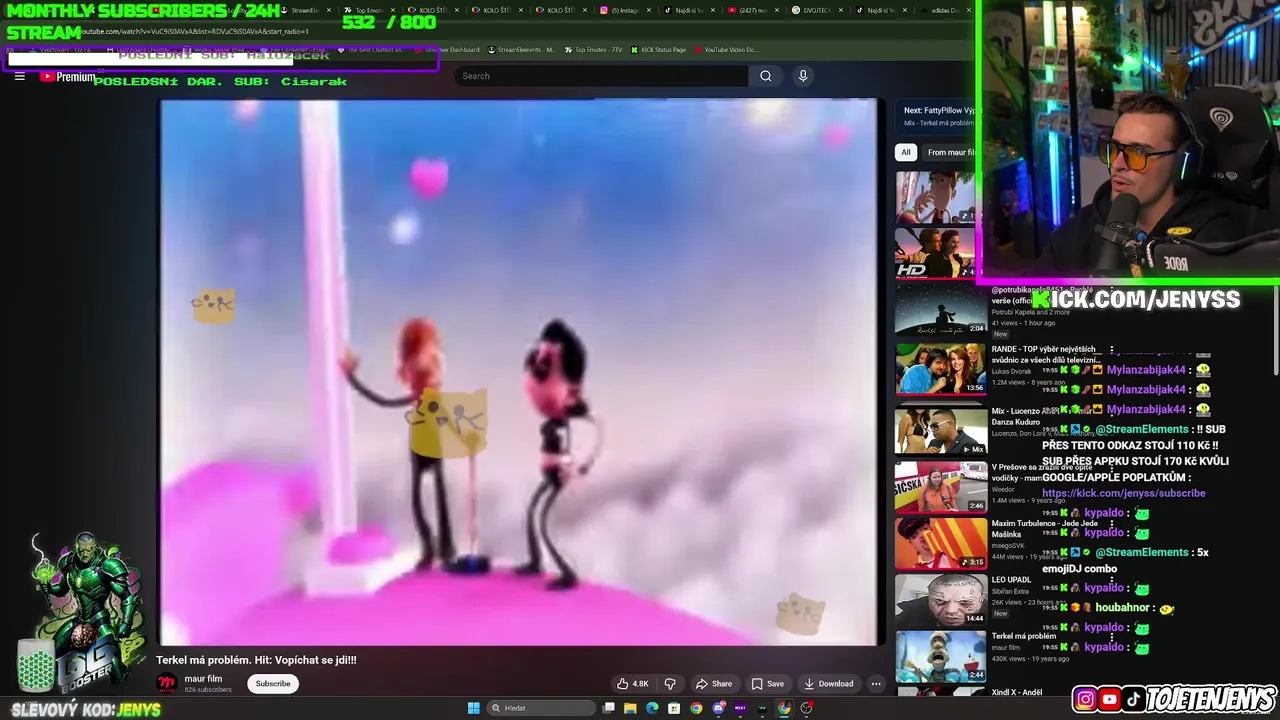Open the RANDE - TOP výběr video thumbnail
The image size is (1280, 720).
tap(940, 369)
